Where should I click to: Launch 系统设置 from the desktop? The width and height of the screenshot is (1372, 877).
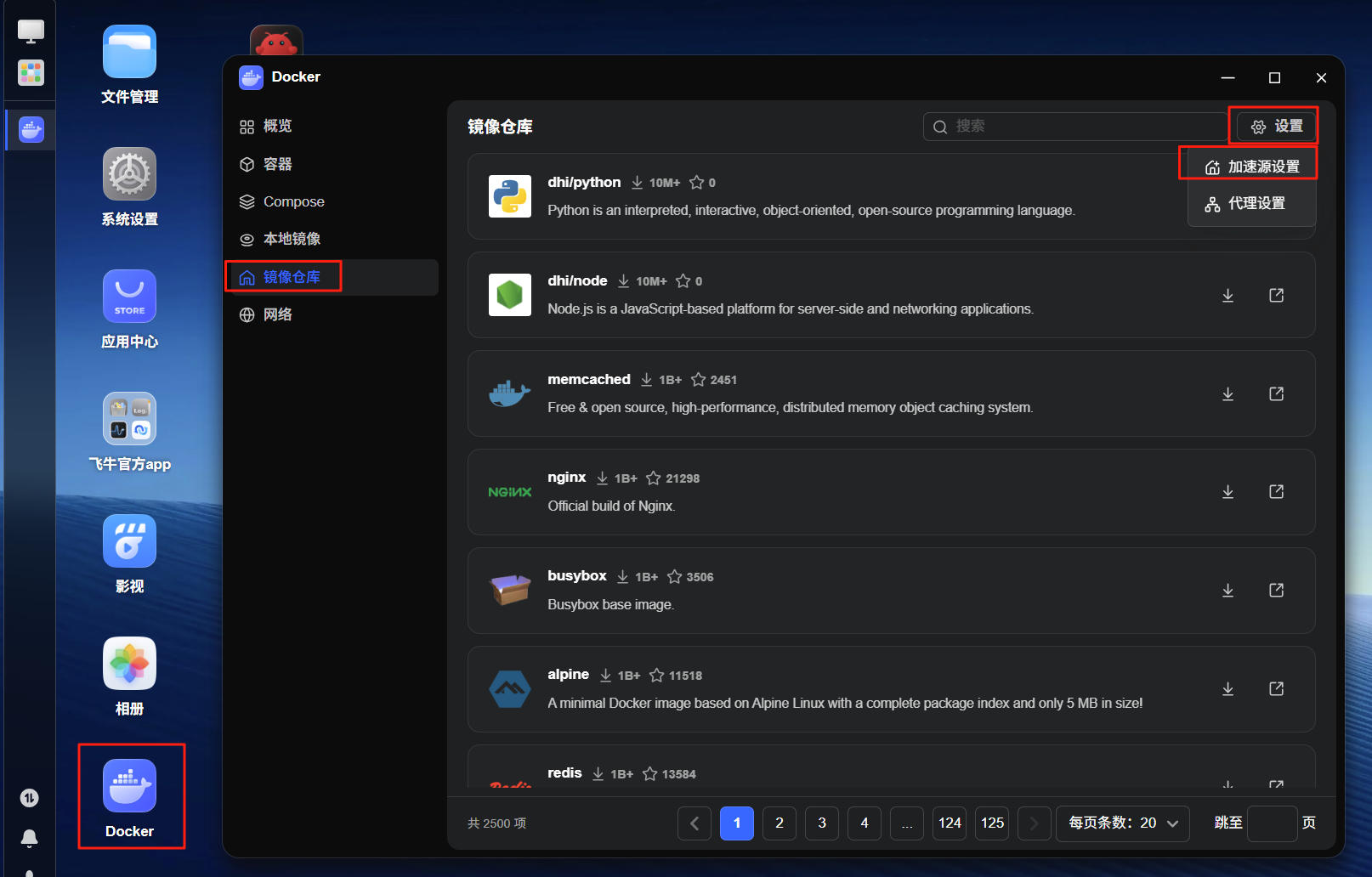(x=129, y=174)
